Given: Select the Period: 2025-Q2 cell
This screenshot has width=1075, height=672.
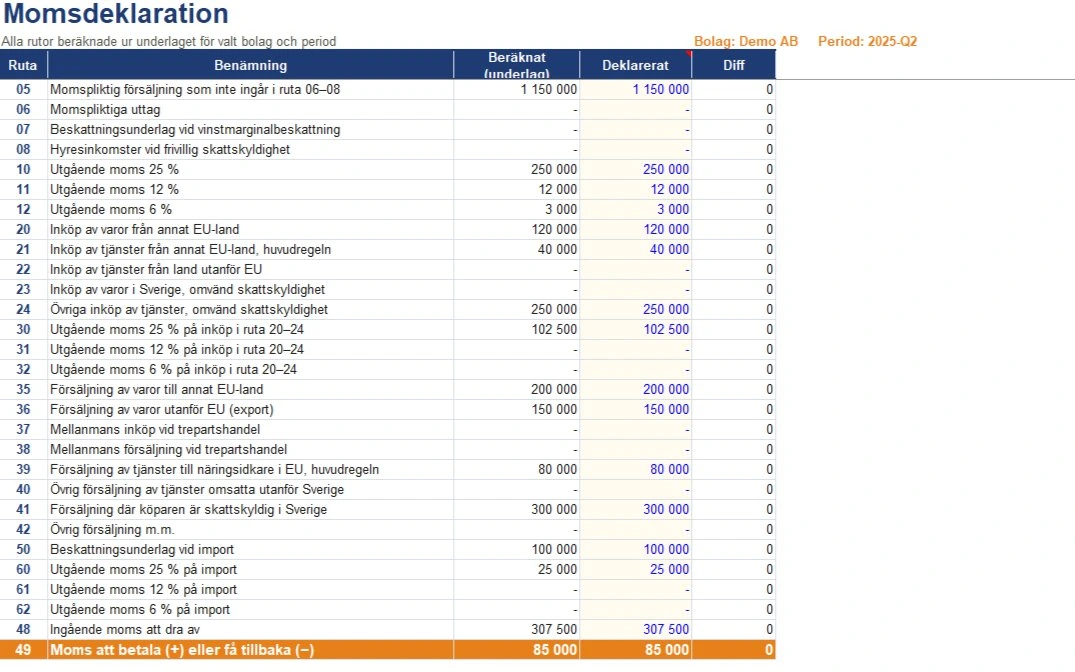Looking at the screenshot, I should [867, 41].
